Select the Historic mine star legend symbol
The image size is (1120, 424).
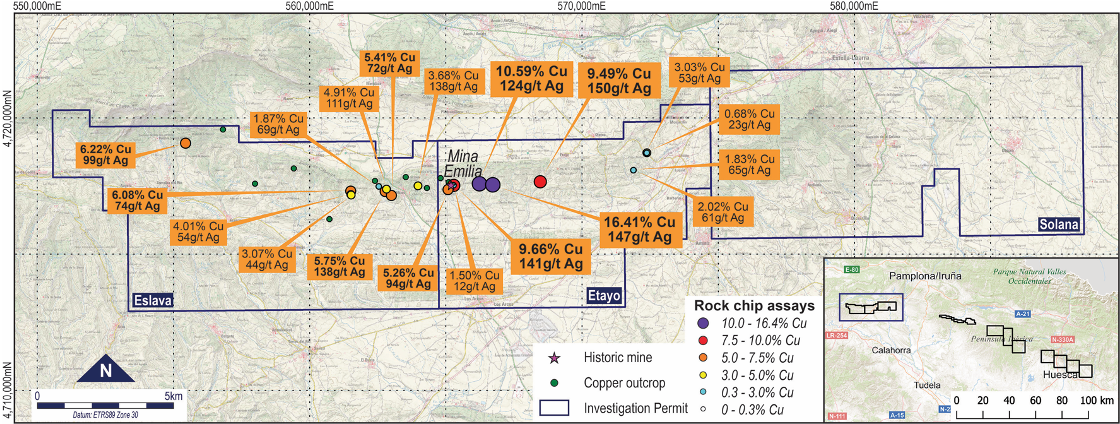tap(554, 357)
